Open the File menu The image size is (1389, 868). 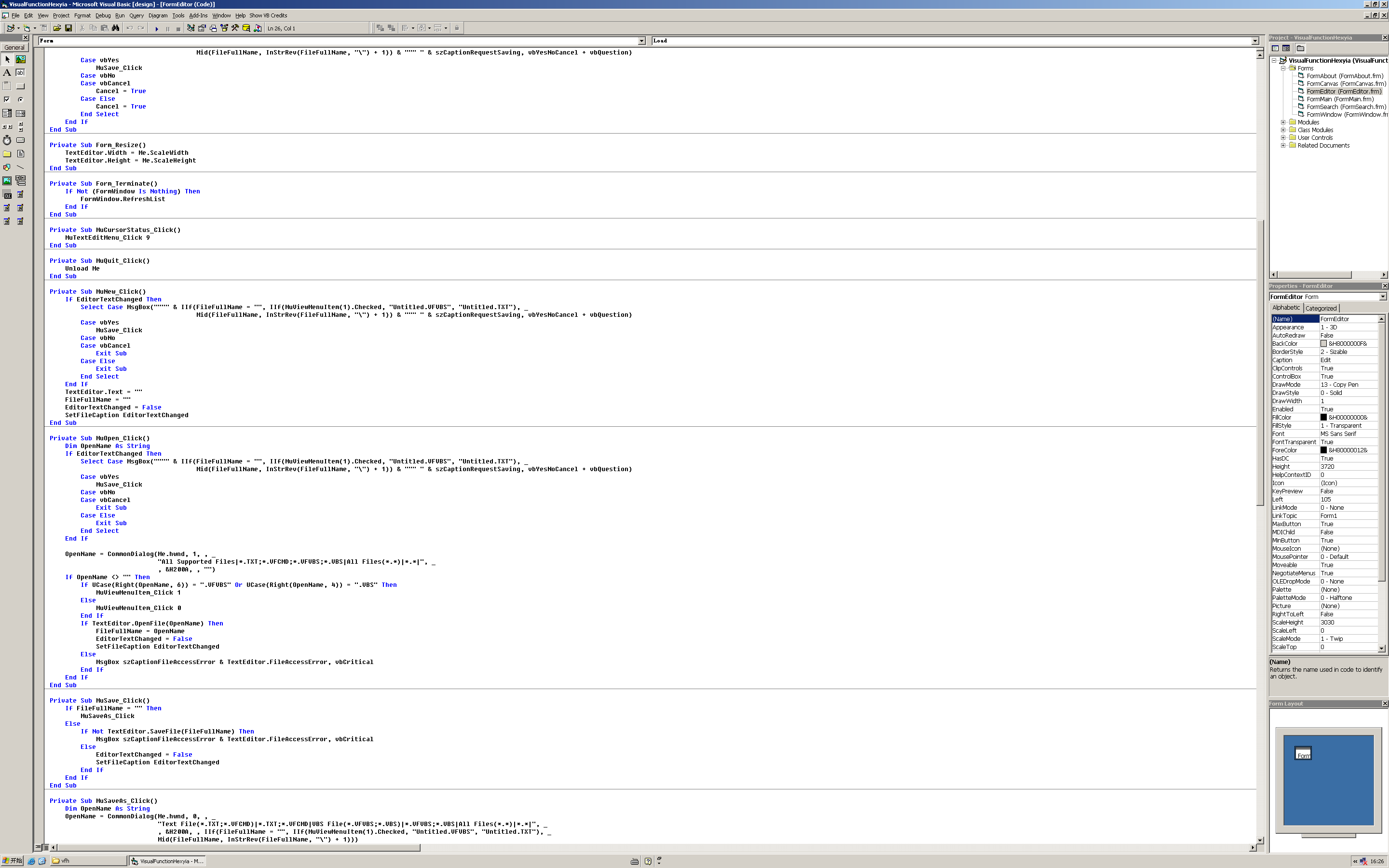(15, 15)
